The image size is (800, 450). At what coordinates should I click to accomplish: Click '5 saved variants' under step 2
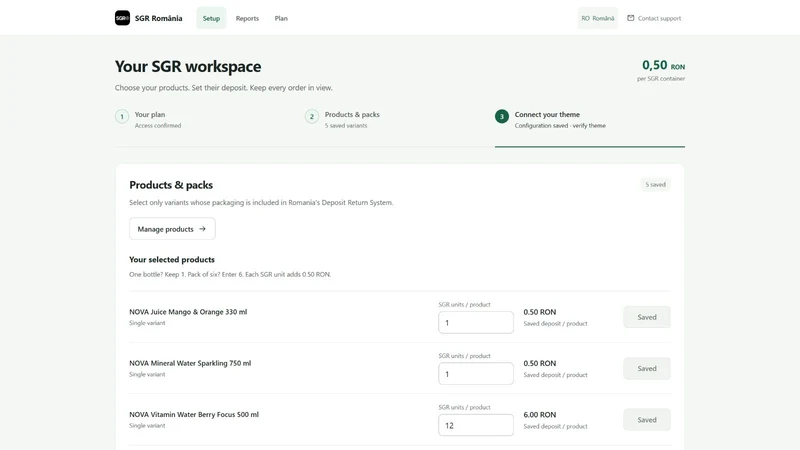click(346, 126)
